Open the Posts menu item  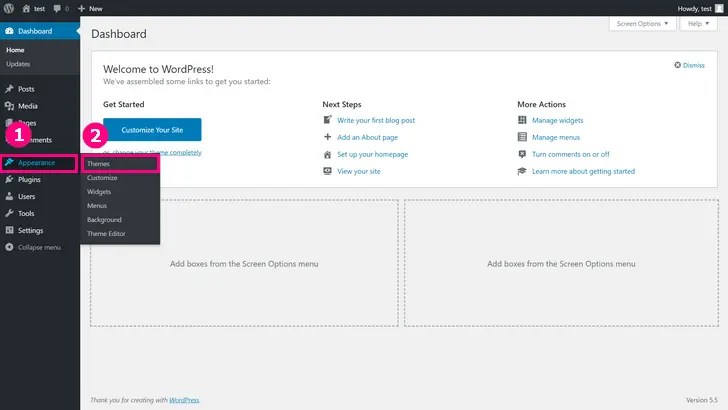coord(40,89)
